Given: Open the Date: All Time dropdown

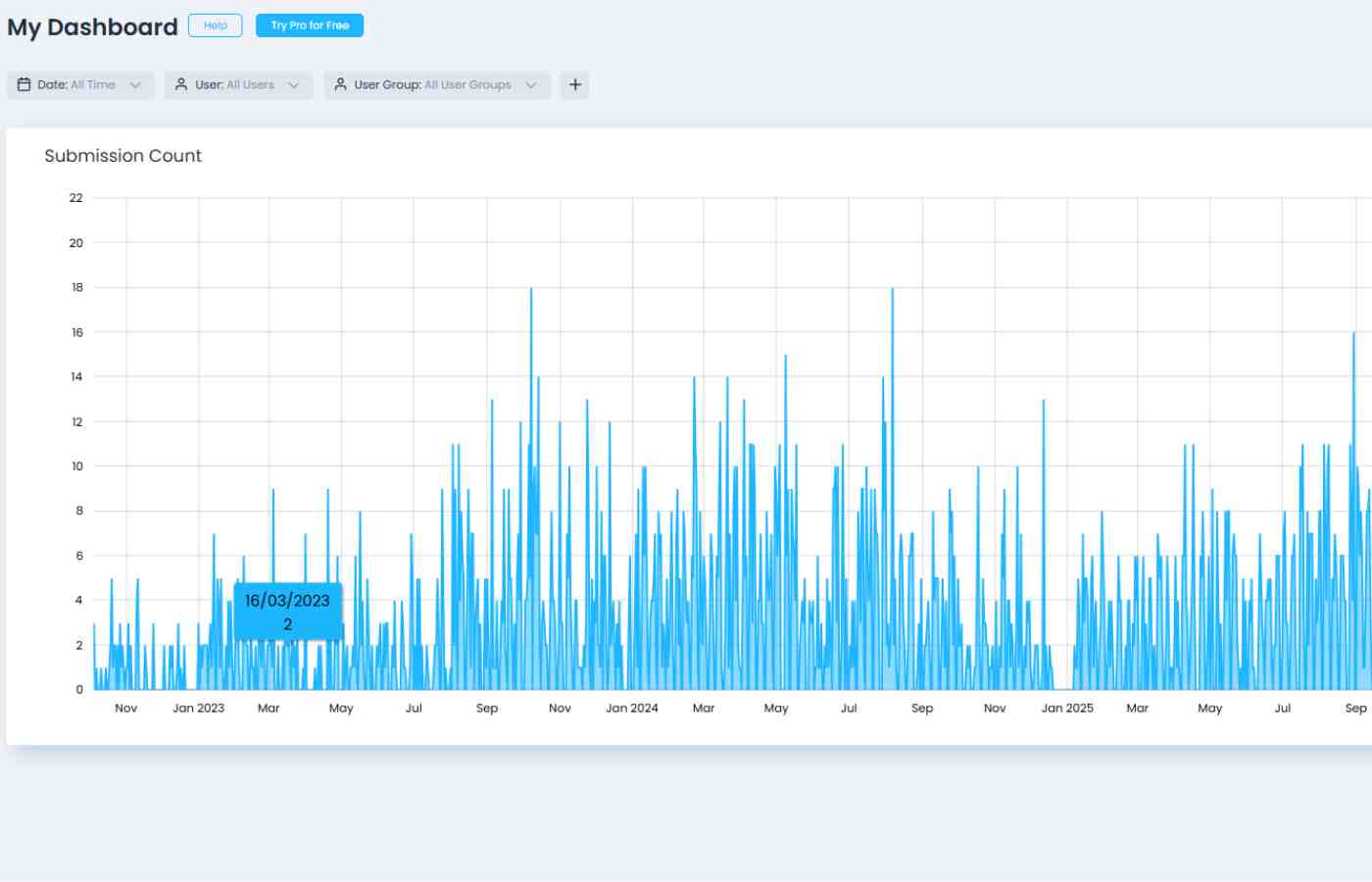Looking at the screenshot, I should coord(78,85).
